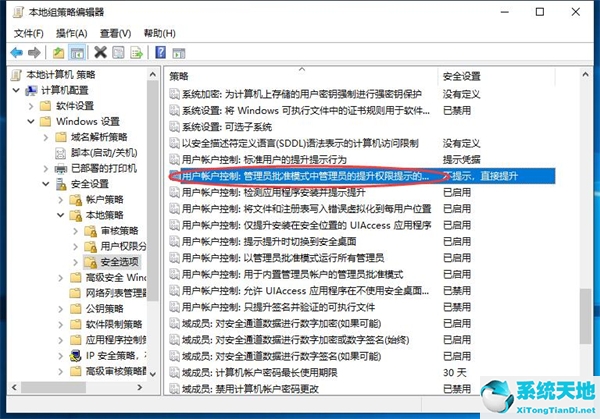Expand the 审核策略 node

pyautogui.click(x=76, y=231)
